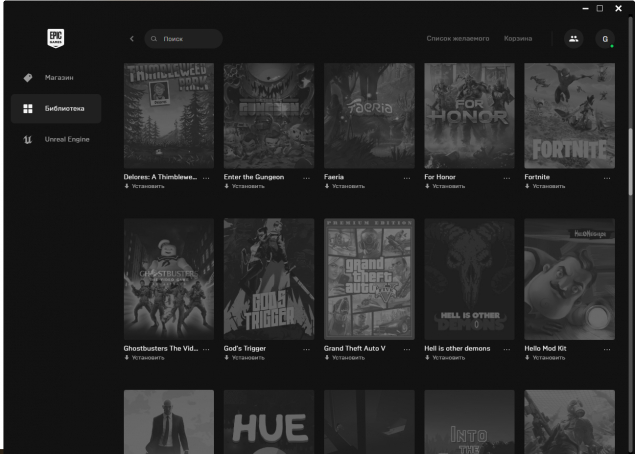Click the Поиск search field
The height and width of the screenshot is (454, 635).
click(x=183, y=39)
